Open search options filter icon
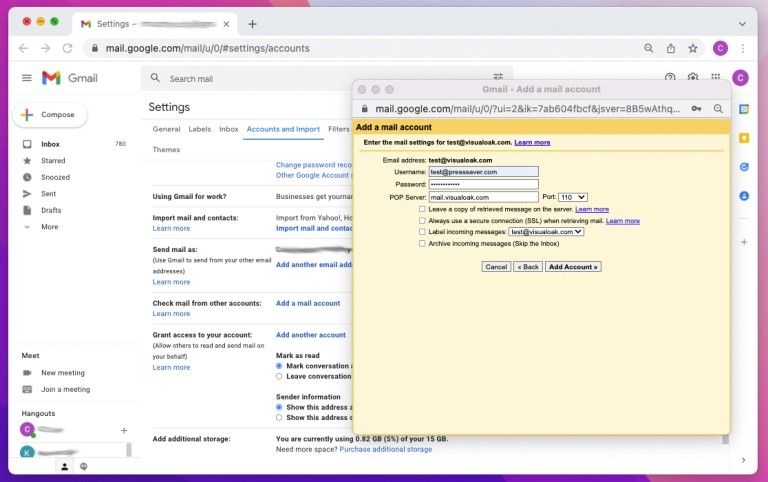This screenshot has height=482, width=768. point(498,76)
